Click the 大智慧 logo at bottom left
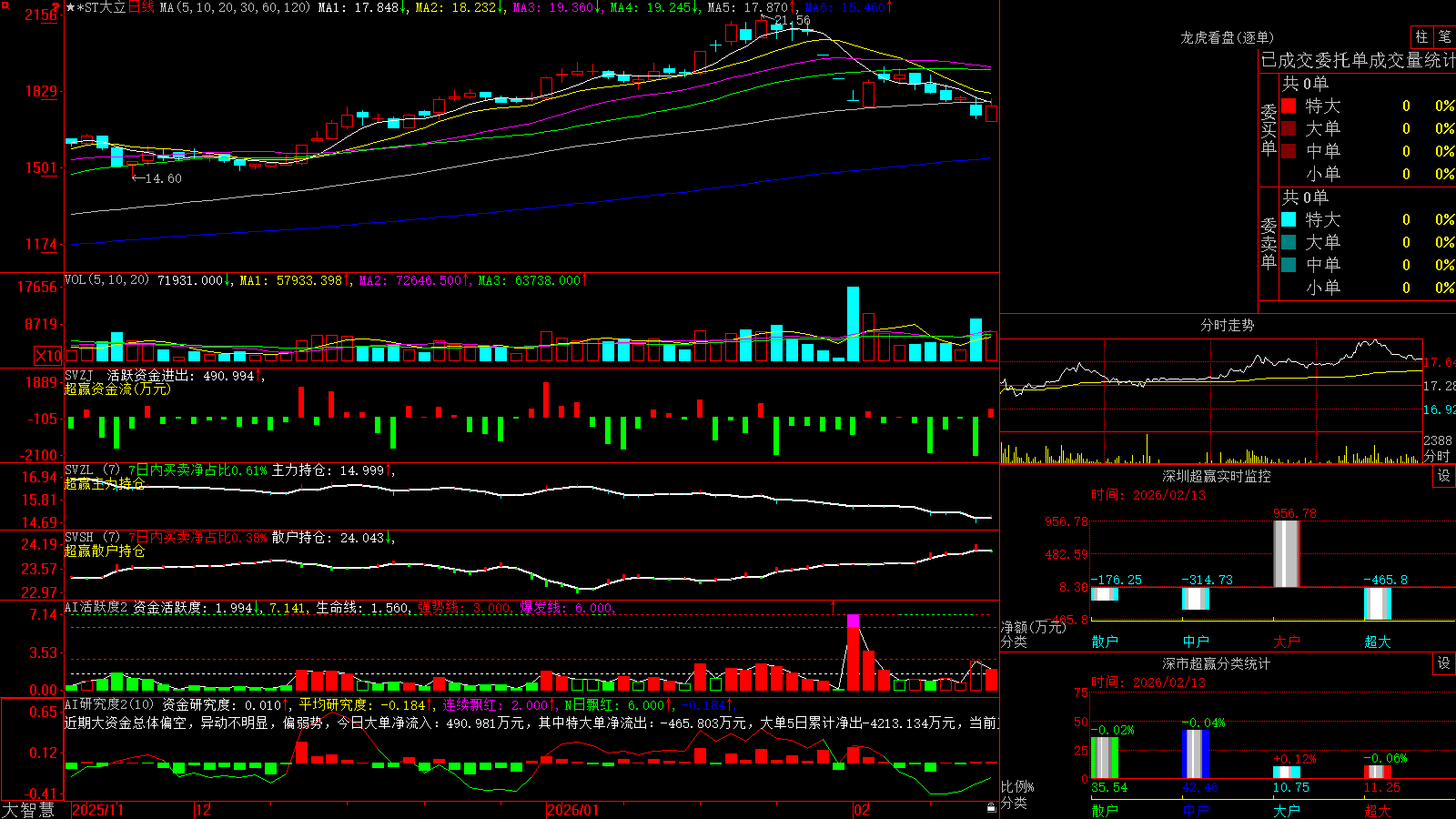Screen dimensions: 1456x819 (28, 810)
